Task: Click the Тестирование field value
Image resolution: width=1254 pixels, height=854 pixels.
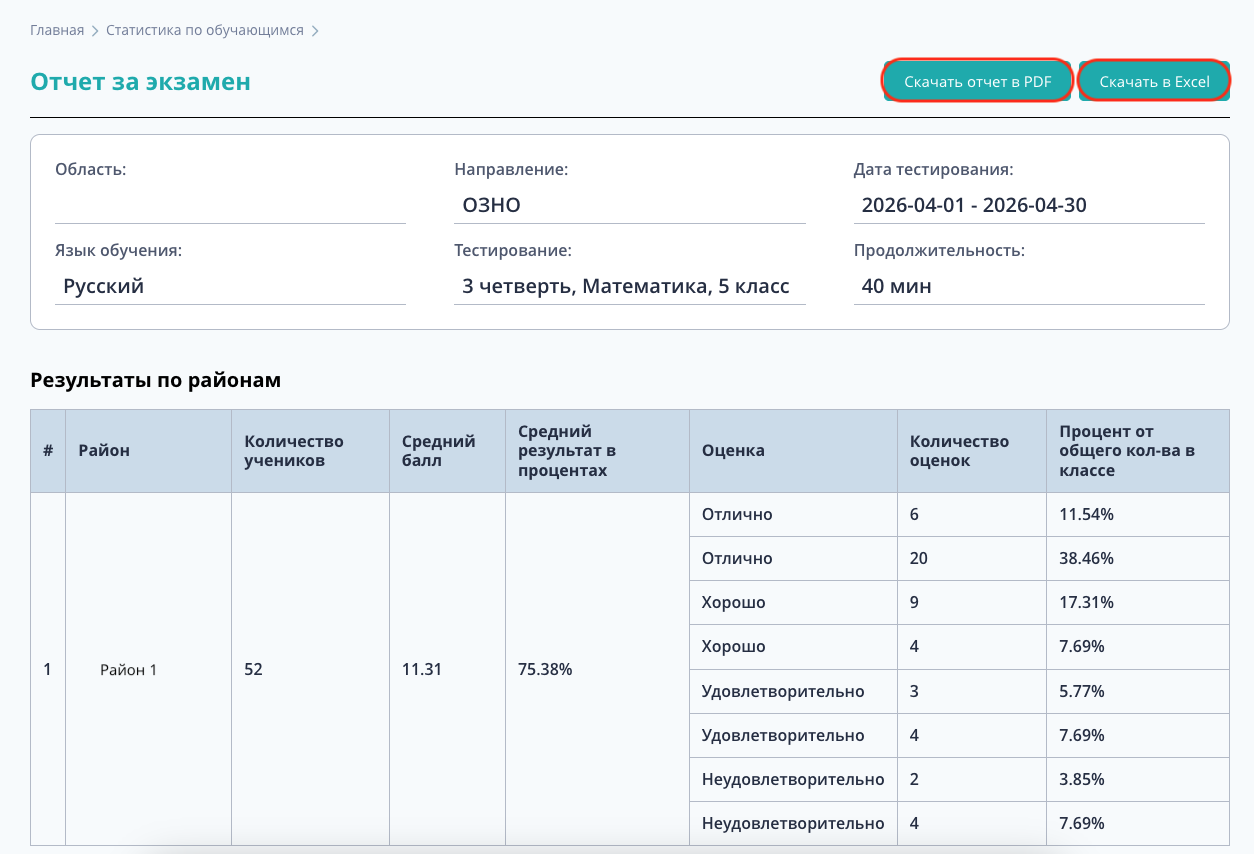Action: [x=630, y=287]
